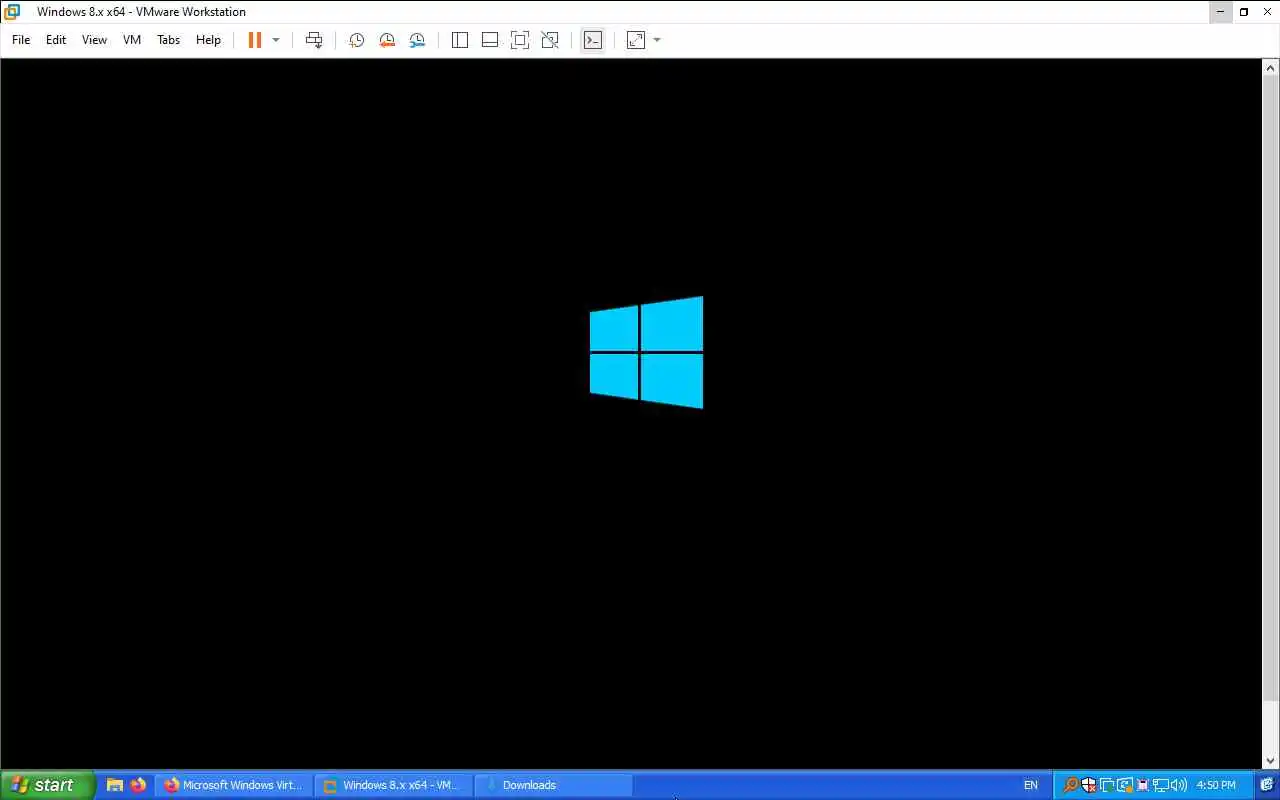Switch to Unity mode
Screen dimensions: 1280x800
coord(550,40)
